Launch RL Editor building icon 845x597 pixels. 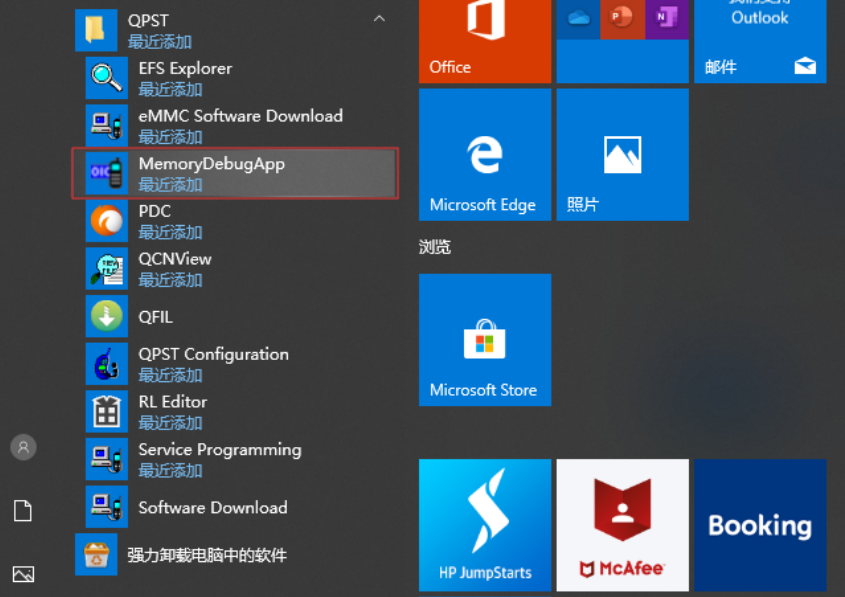pyautogui.click(x=107, y=411)
